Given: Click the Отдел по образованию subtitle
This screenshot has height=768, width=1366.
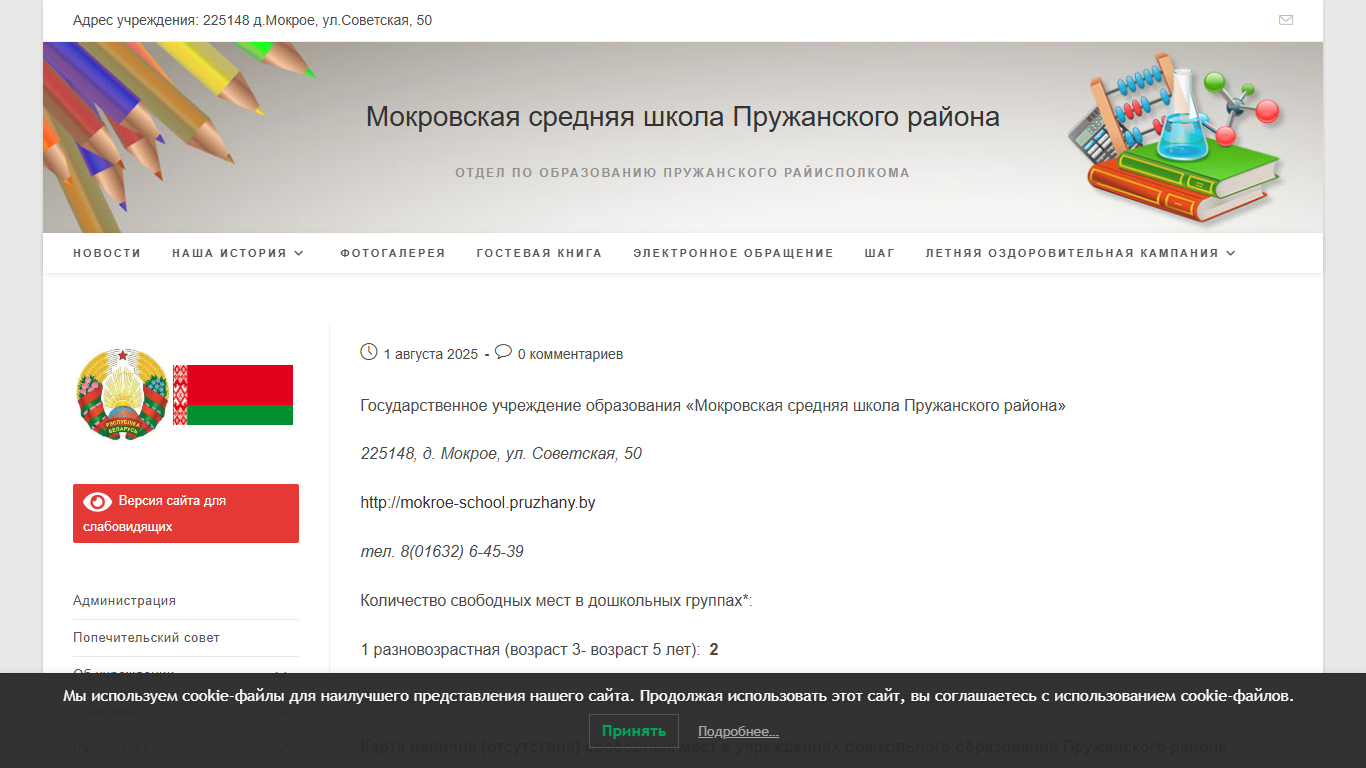Looking at the screenshot, I should (683, 173).
